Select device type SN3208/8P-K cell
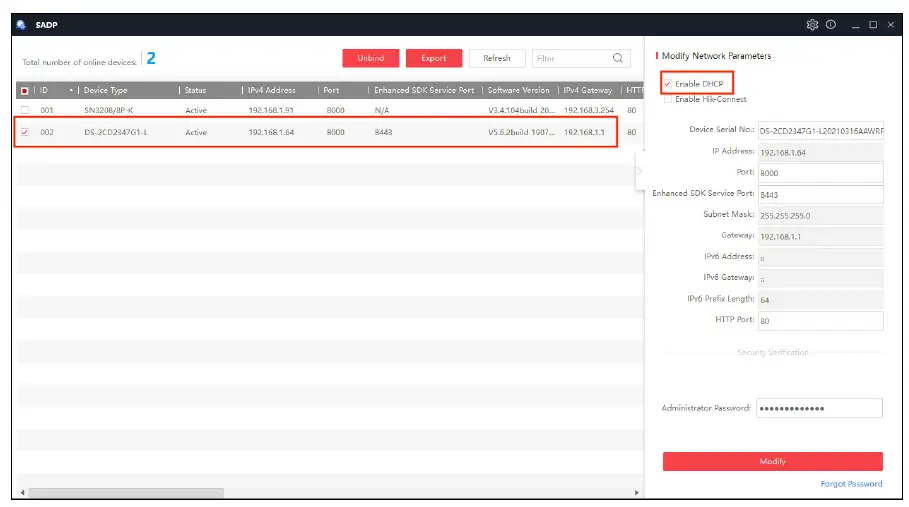The width and height of the screenshot is (909, 507). tap(108, 110)
